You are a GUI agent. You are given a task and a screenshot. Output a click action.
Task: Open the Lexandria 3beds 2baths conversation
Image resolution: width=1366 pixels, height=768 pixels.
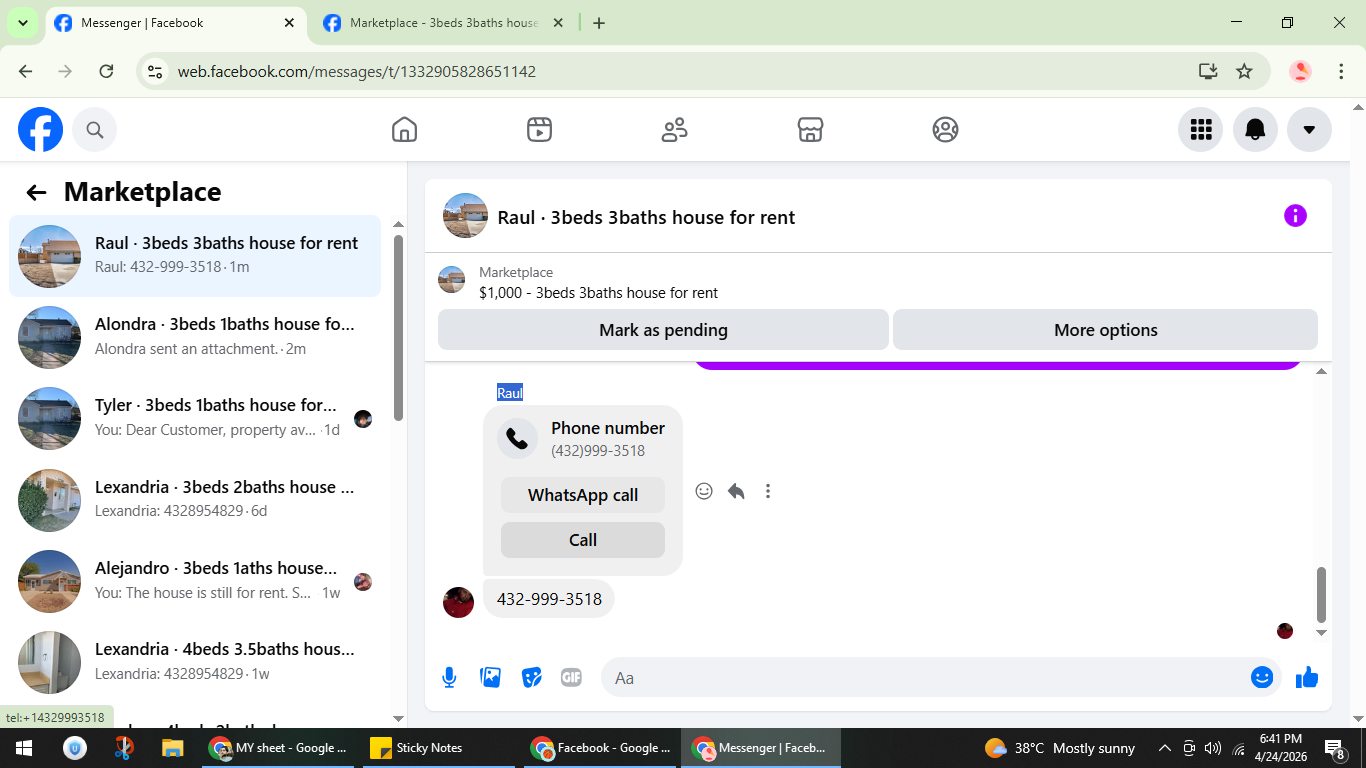coord(195,500)
